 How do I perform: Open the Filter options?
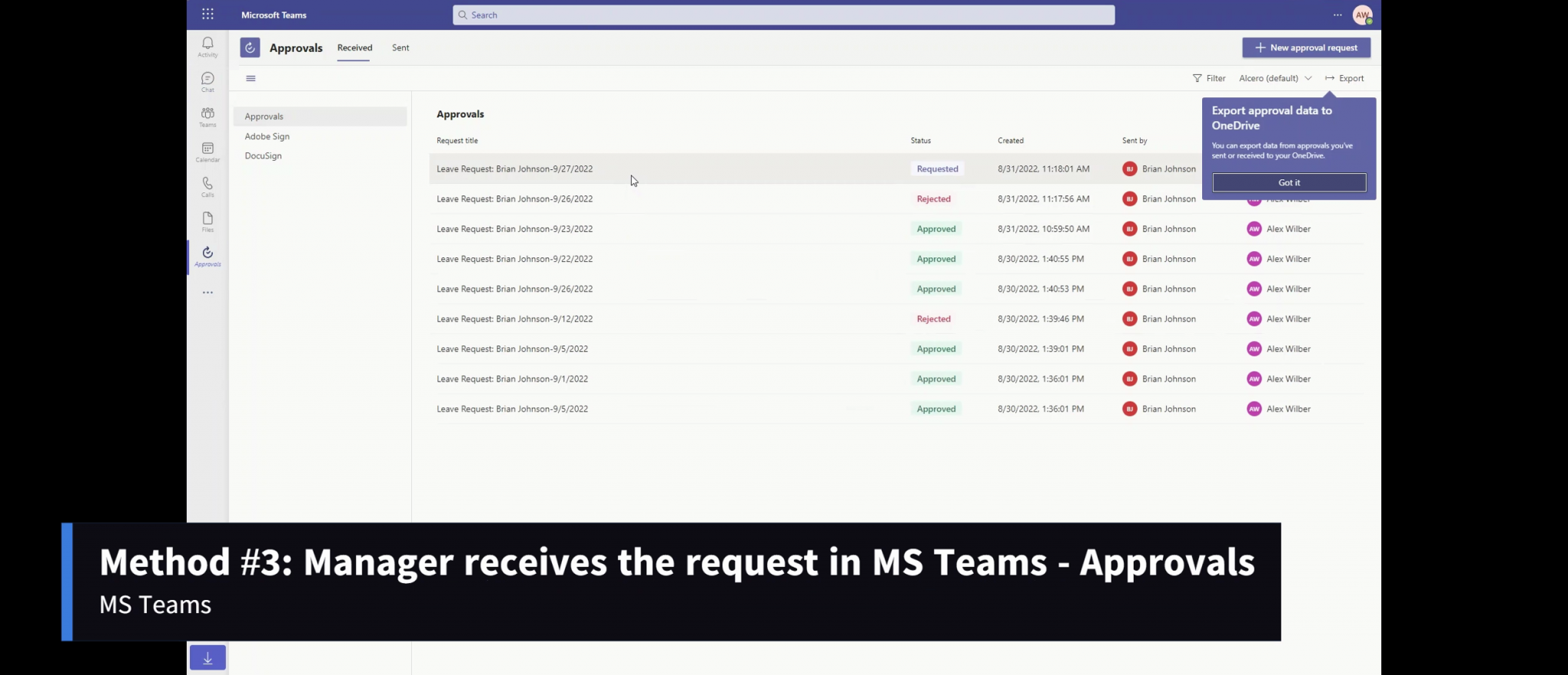[x=1209, y=78]
